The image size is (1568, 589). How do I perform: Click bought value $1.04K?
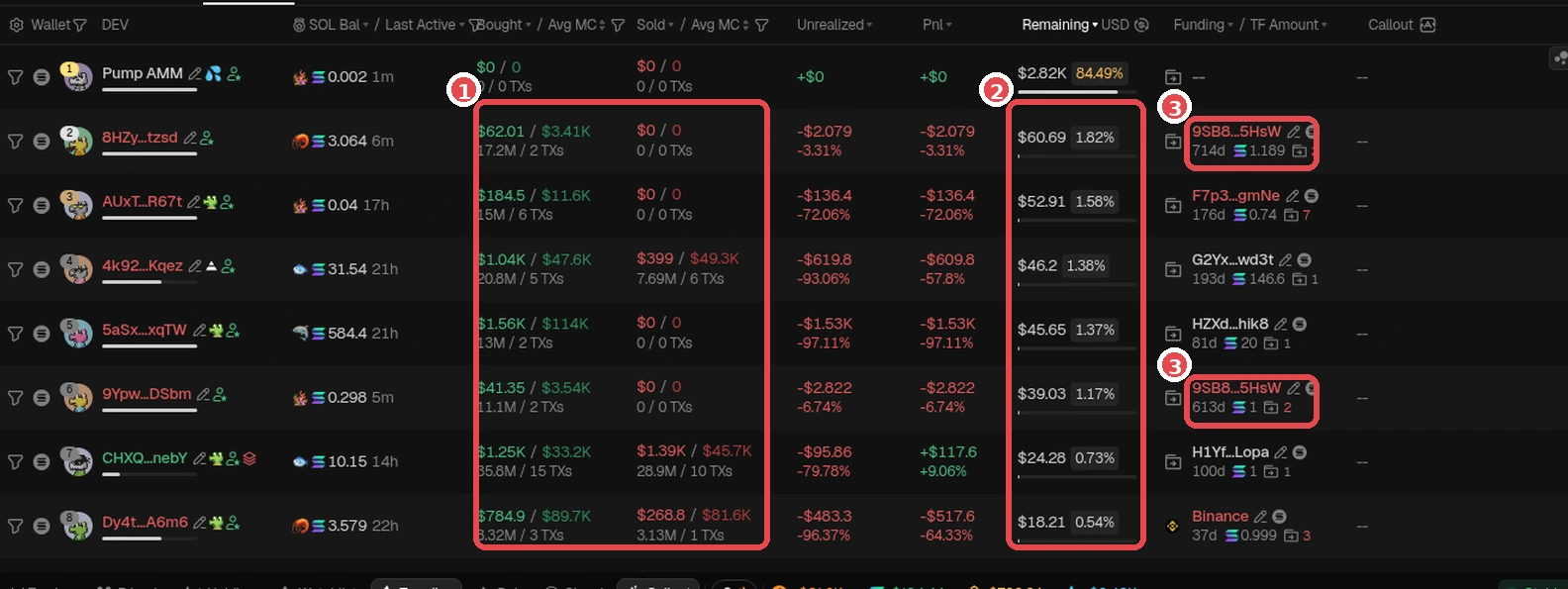point(501,259)
